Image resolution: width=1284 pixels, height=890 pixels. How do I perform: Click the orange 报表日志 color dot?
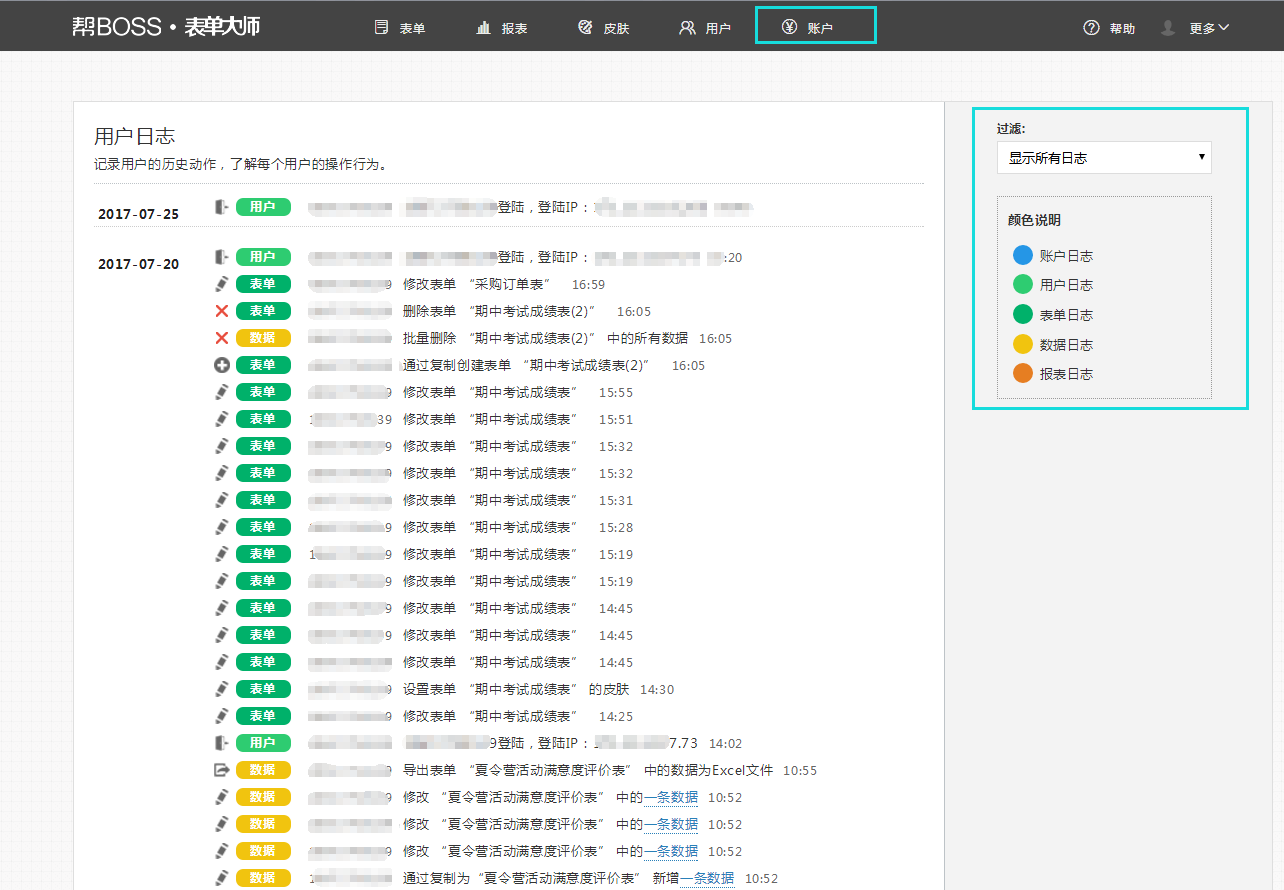pos(1022,374)
